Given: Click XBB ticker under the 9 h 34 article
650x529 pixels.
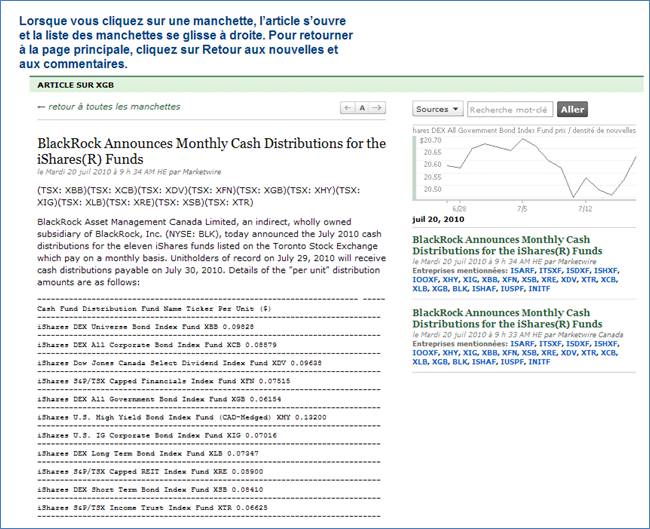Looking at the screenshot, I should click(490, 280).
